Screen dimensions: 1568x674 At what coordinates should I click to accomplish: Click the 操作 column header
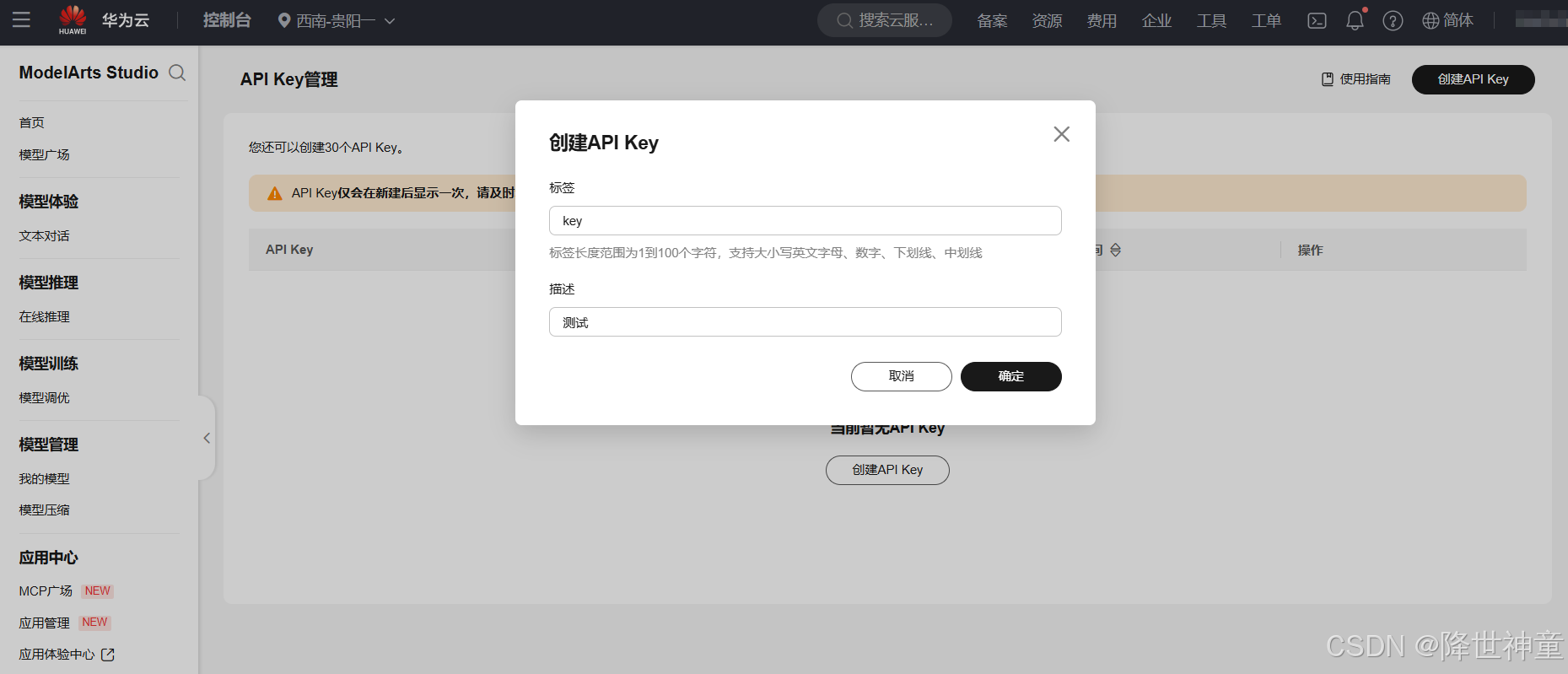tap(1310, 251)
